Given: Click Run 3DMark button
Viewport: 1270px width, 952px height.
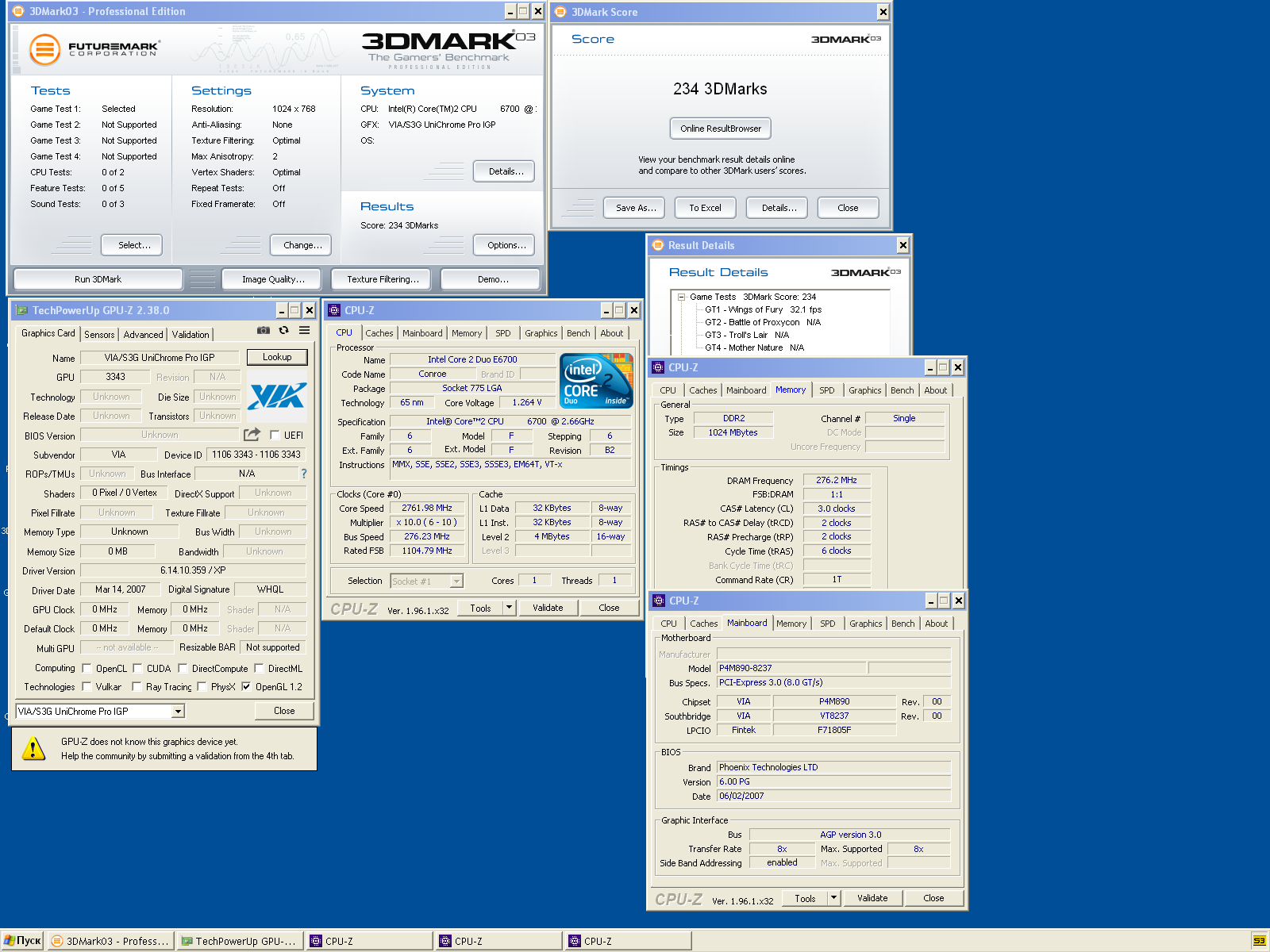Looking at the screenshot, I should click(98, 279).
